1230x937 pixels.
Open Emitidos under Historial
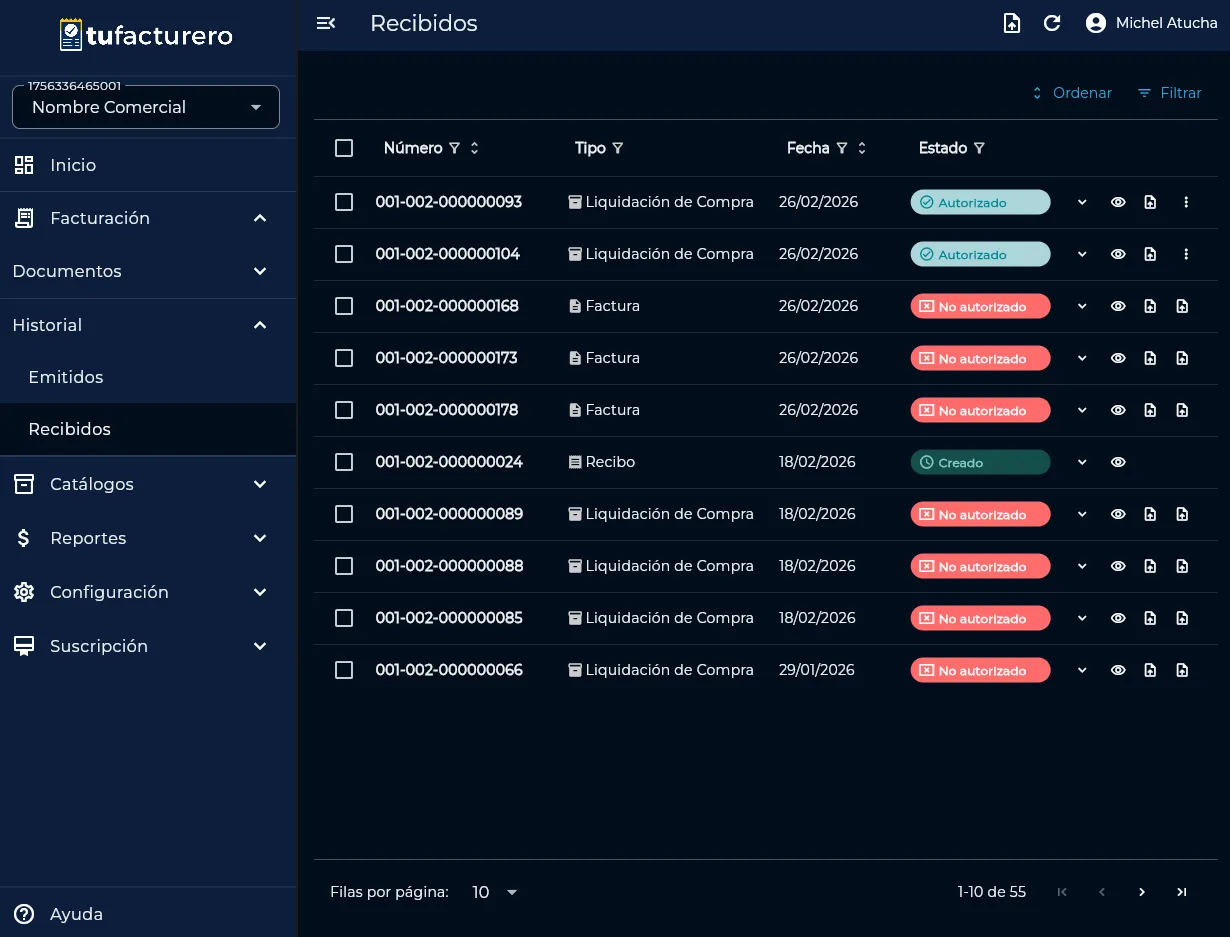66,377
